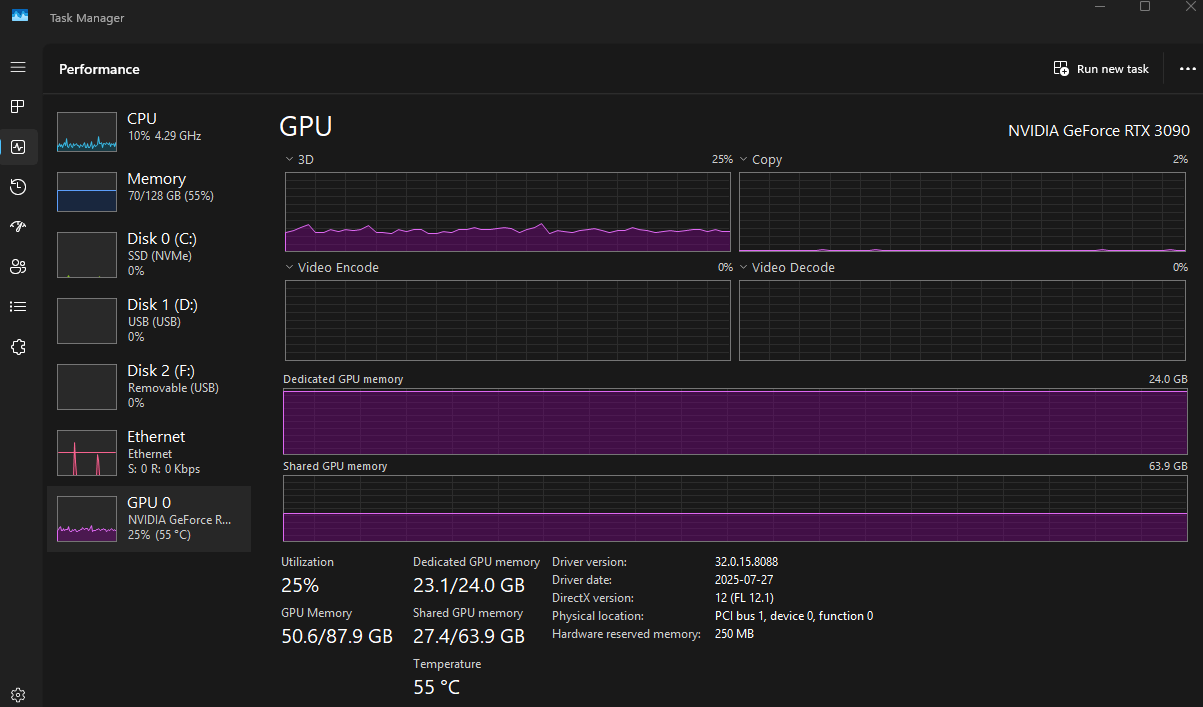Go to the Processes page icon

click(18, 106)
